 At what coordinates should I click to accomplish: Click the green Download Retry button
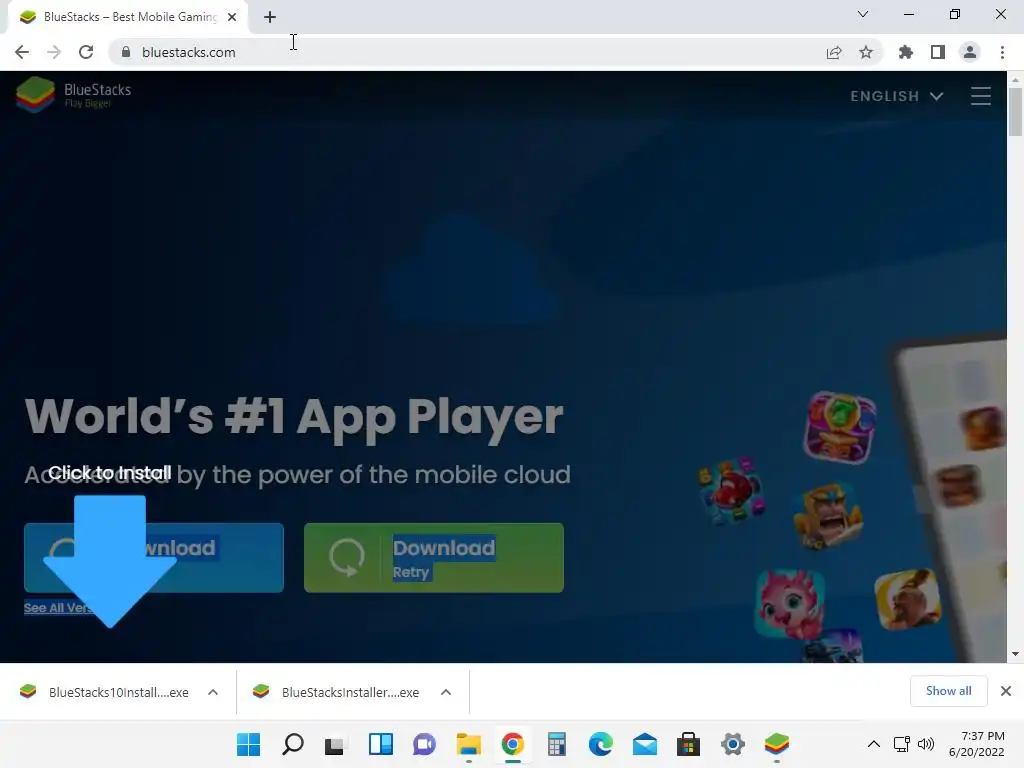(x=434, y=558)
